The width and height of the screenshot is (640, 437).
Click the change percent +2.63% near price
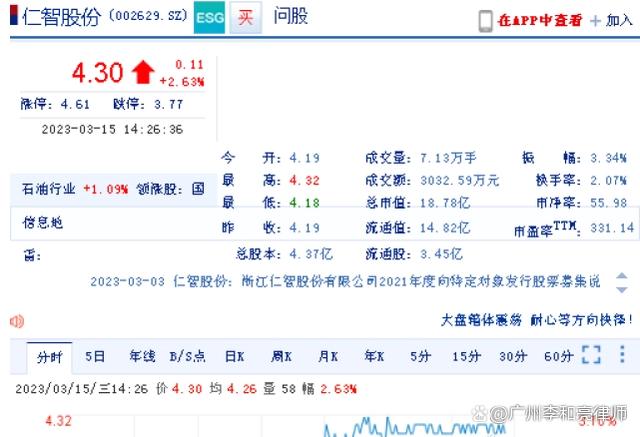(x=182, y=82)
